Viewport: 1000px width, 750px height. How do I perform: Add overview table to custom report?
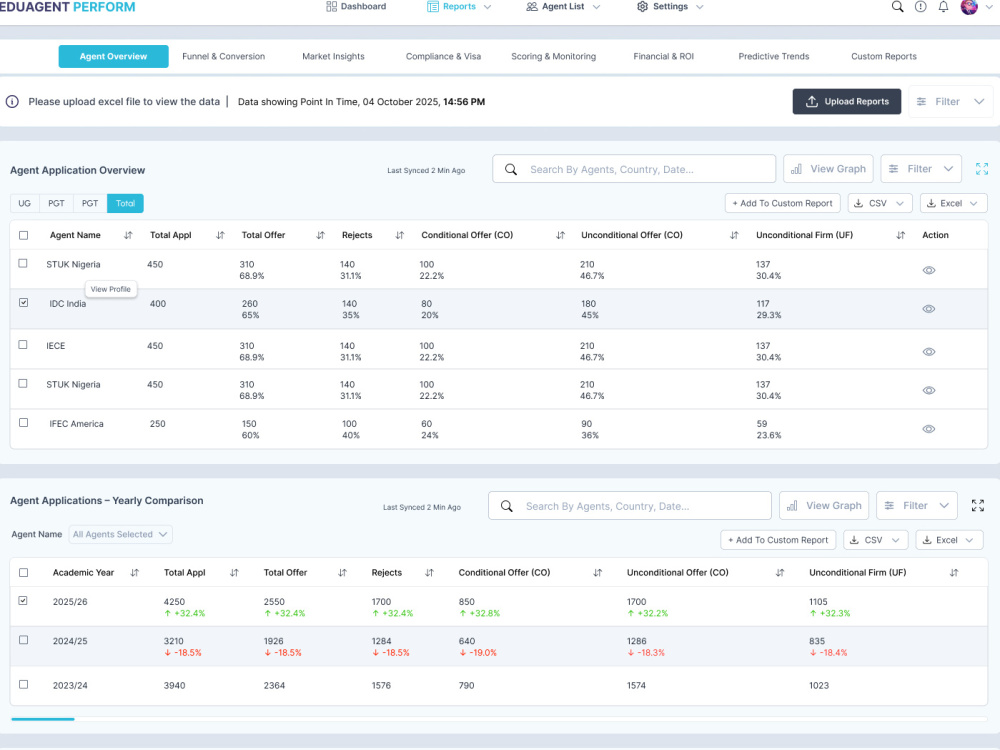coord(783,203)
